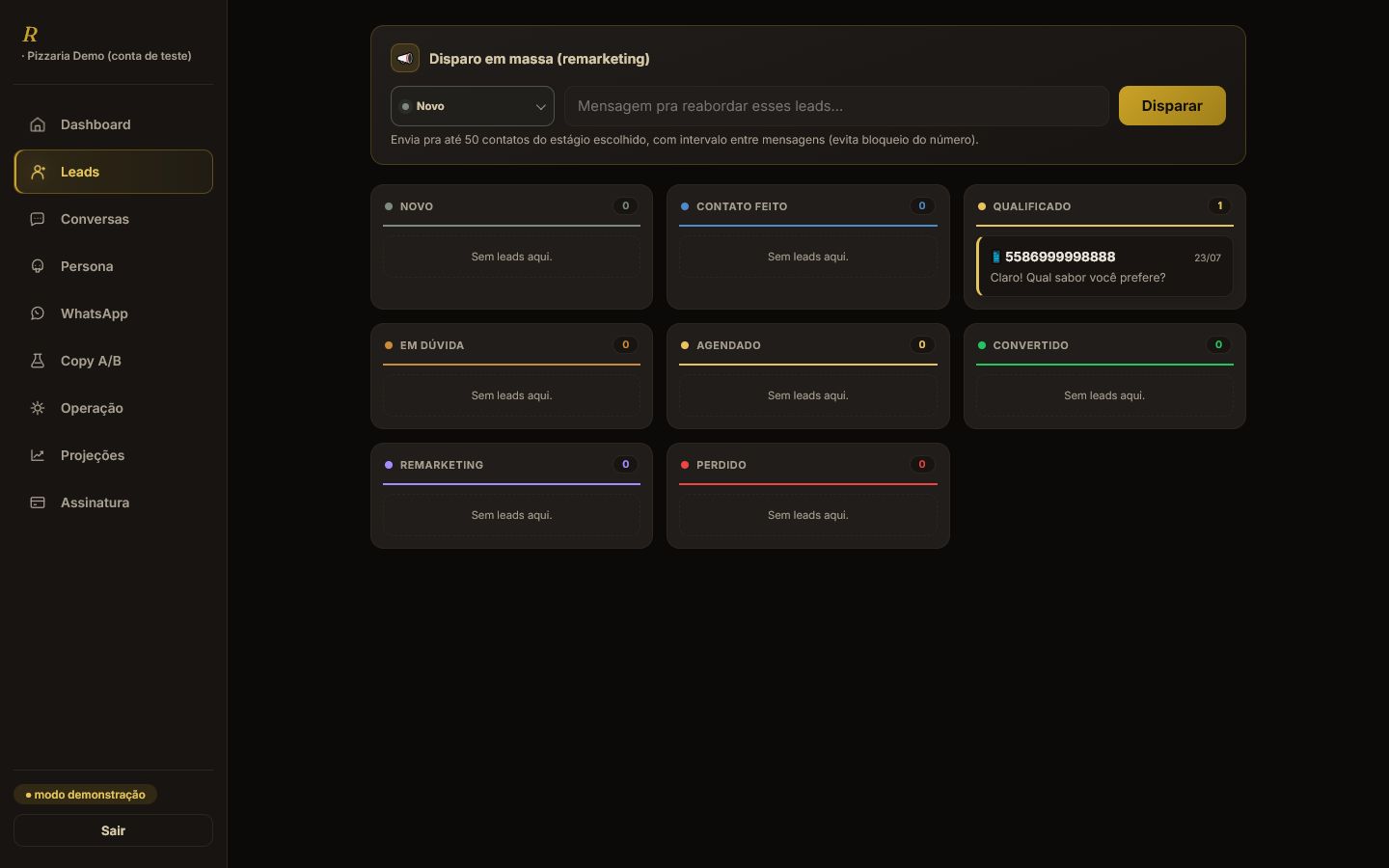
Task: Click the green dot beside CONVERTIDO
Action: (x=982, y=345)
